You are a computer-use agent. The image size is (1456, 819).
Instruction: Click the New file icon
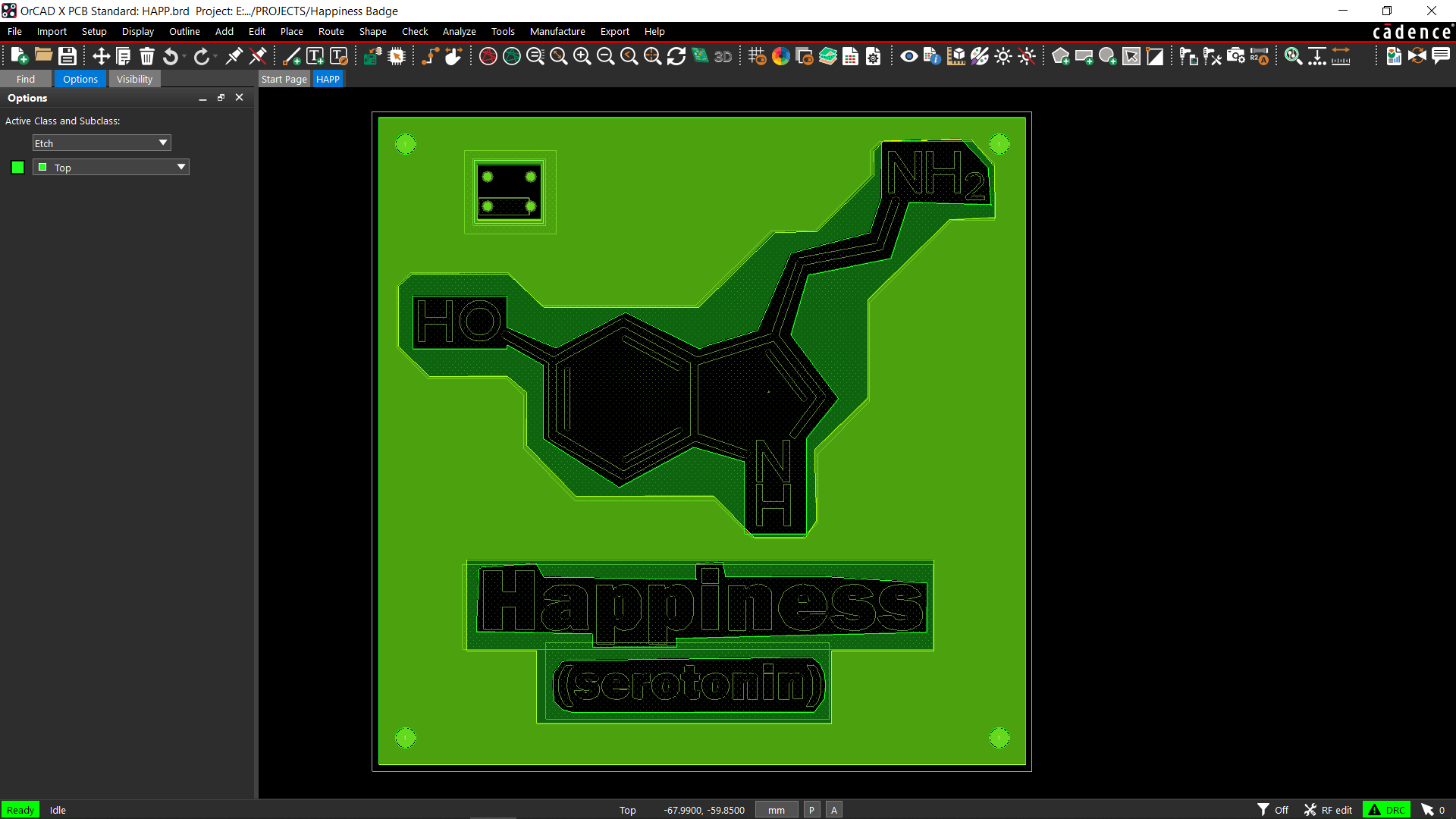point(19,56)
